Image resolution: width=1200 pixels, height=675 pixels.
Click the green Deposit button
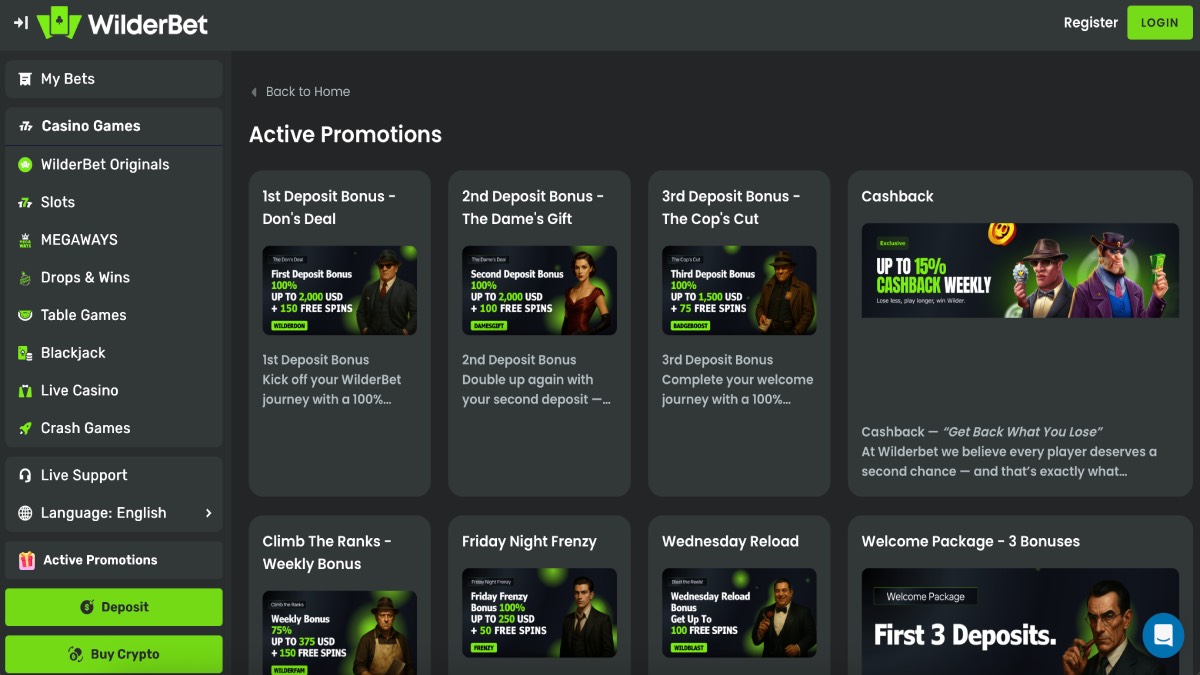(x=114, y=607)
